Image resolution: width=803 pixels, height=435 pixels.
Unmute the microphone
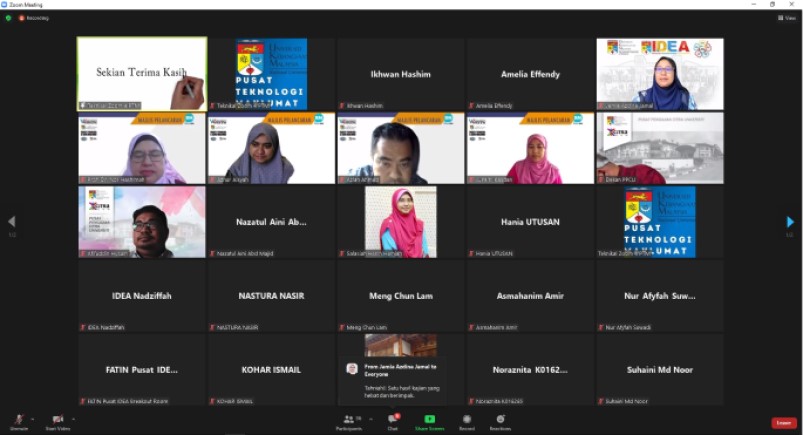18,420
